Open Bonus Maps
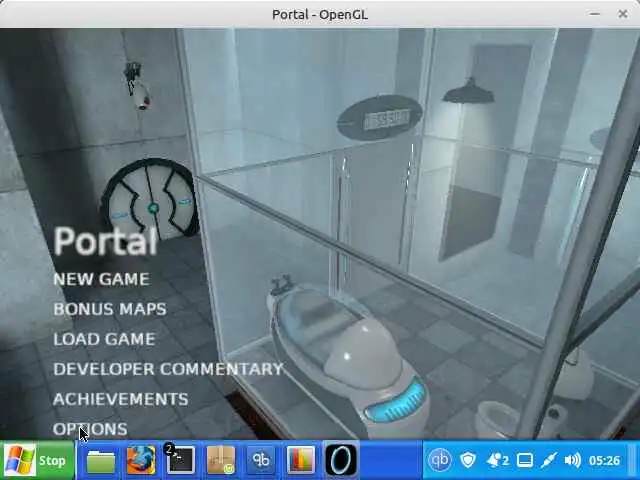 pyautogui.click(x=110, y=309)
